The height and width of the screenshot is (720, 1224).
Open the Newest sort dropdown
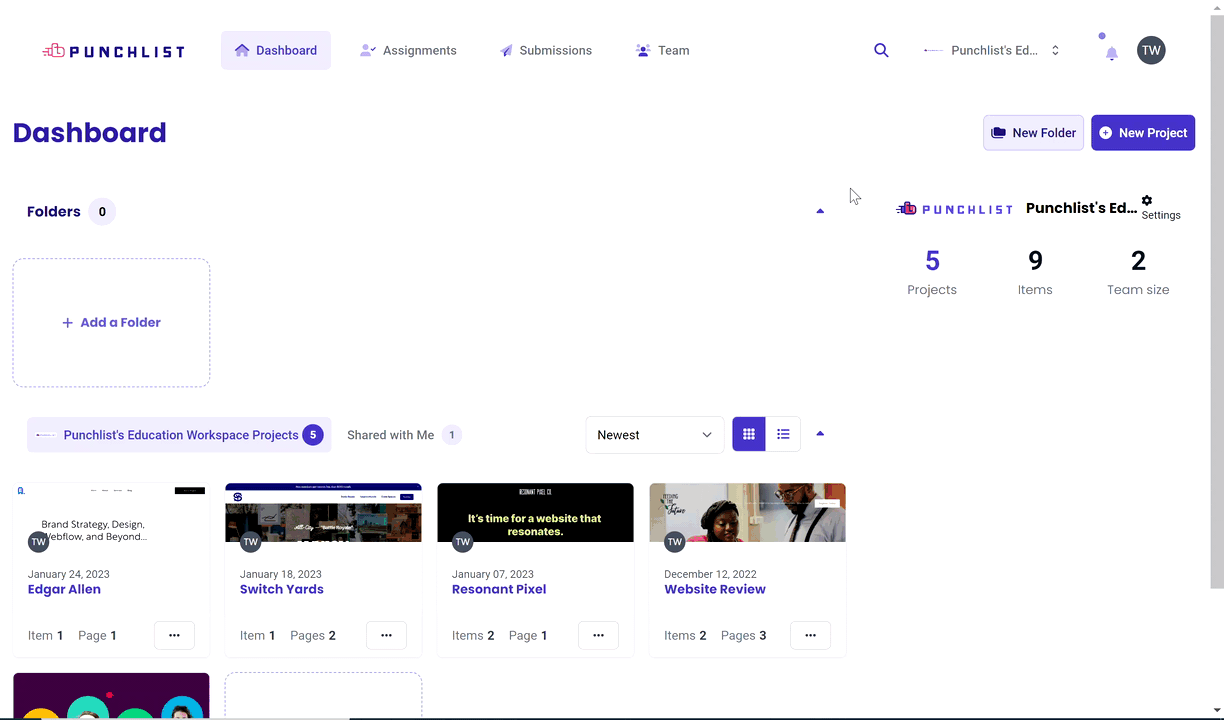point(655,435)
